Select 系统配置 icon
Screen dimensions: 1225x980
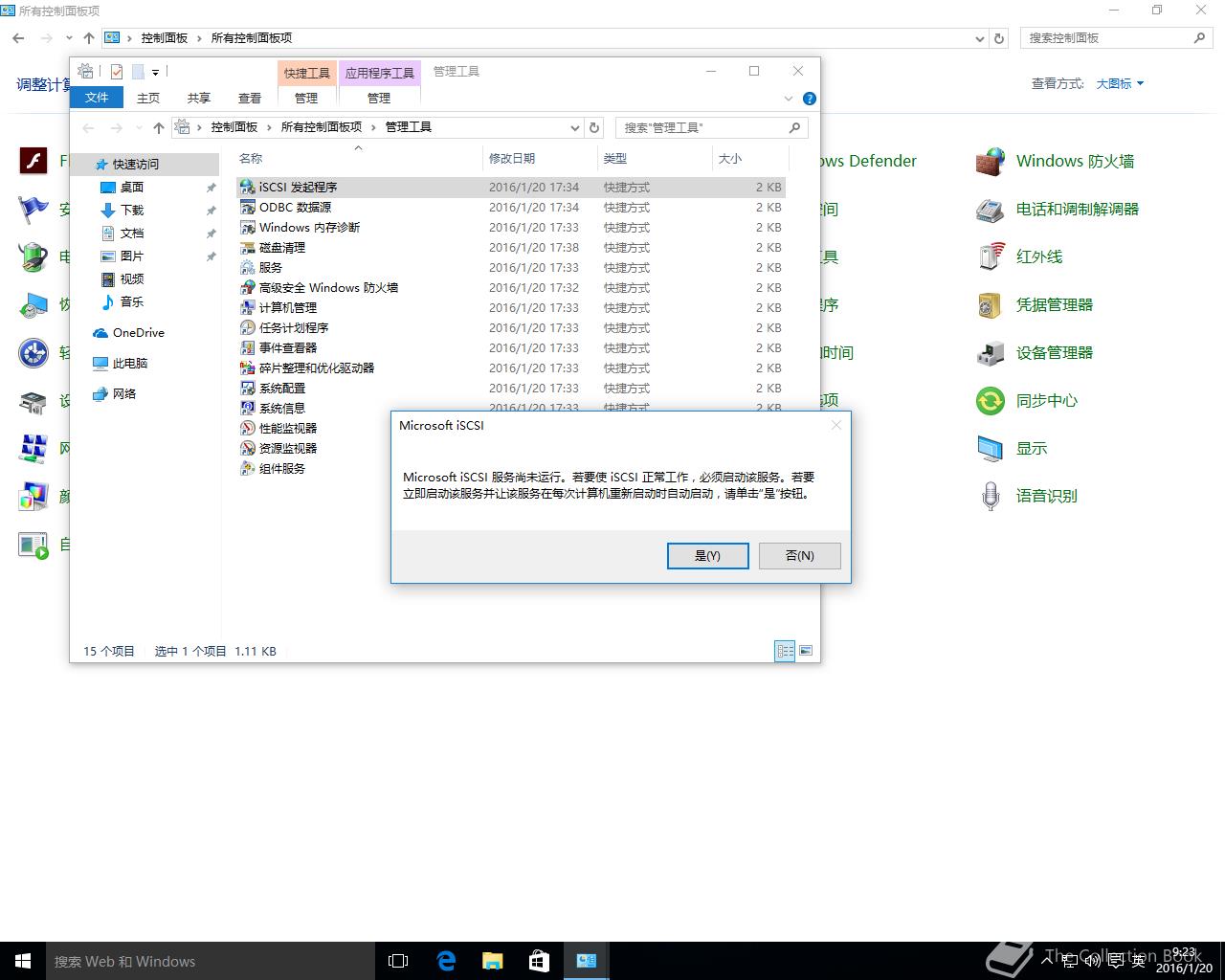tap(248, 388)
